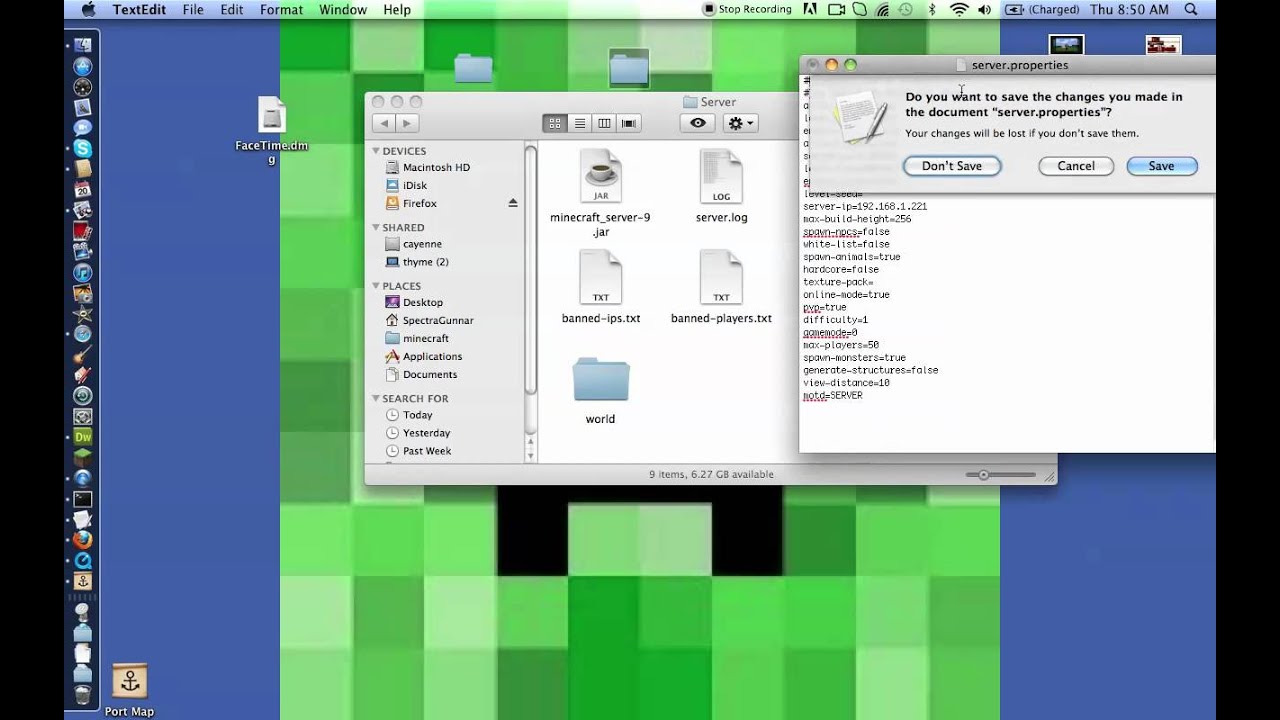Click the server-ip=192.168.1.221 line
1280x720 pixels.
tap(865, 206)
